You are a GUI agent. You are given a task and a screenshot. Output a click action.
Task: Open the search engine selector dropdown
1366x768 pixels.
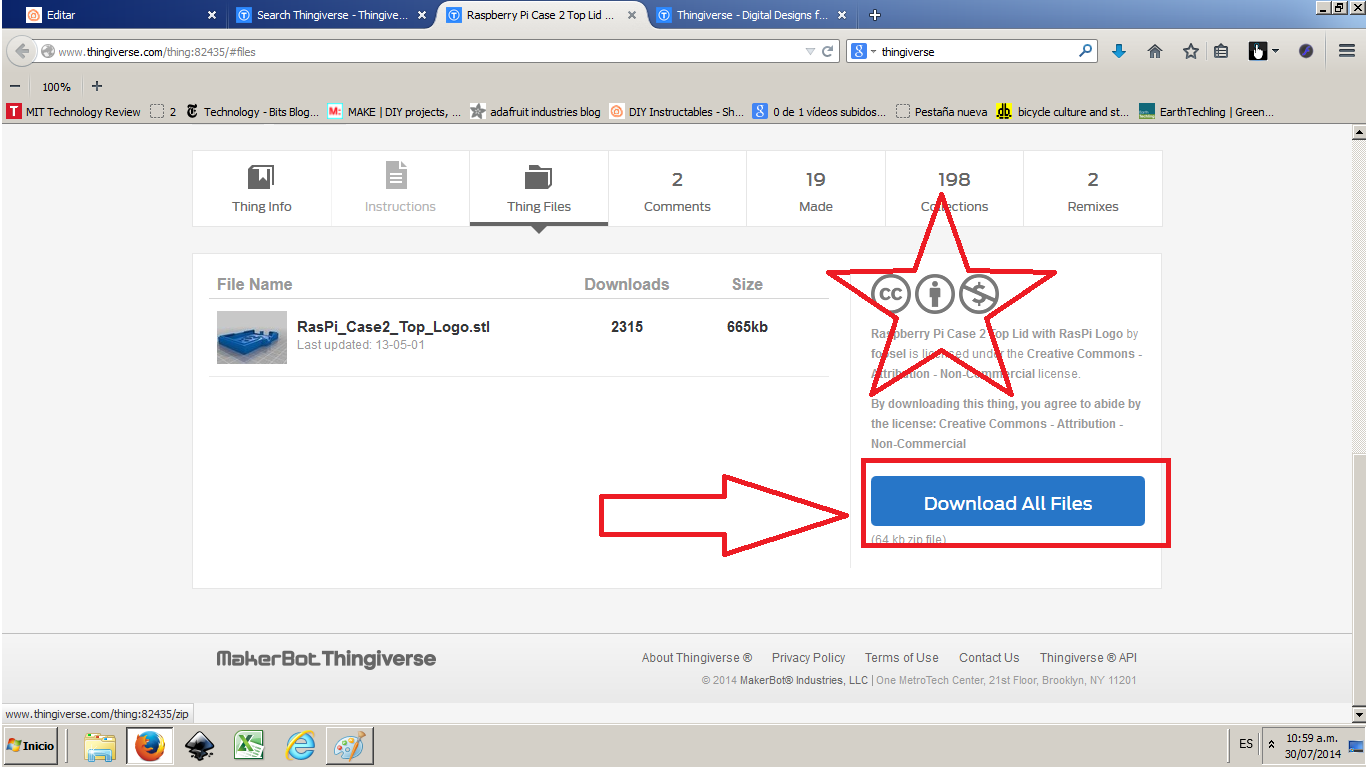874,51
